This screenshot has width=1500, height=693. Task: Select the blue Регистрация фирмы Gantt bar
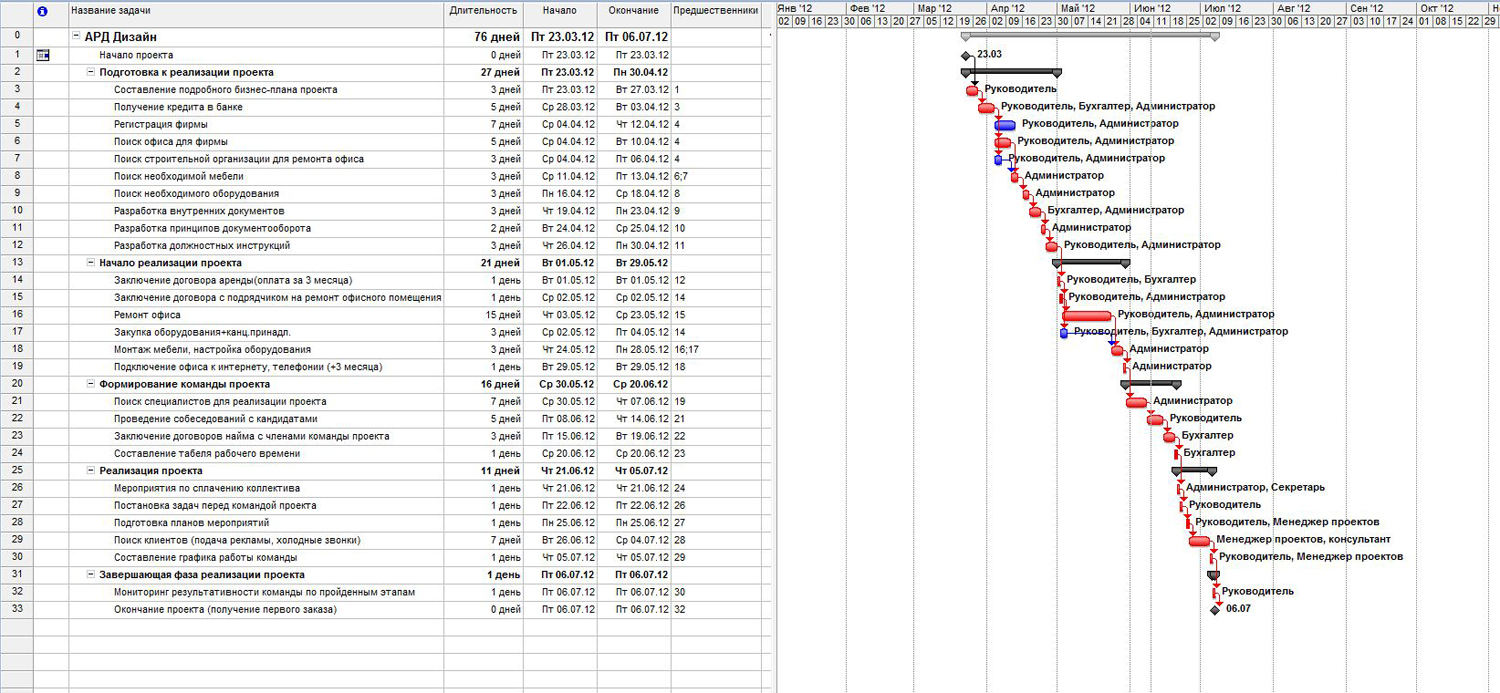pos(1005,125)
